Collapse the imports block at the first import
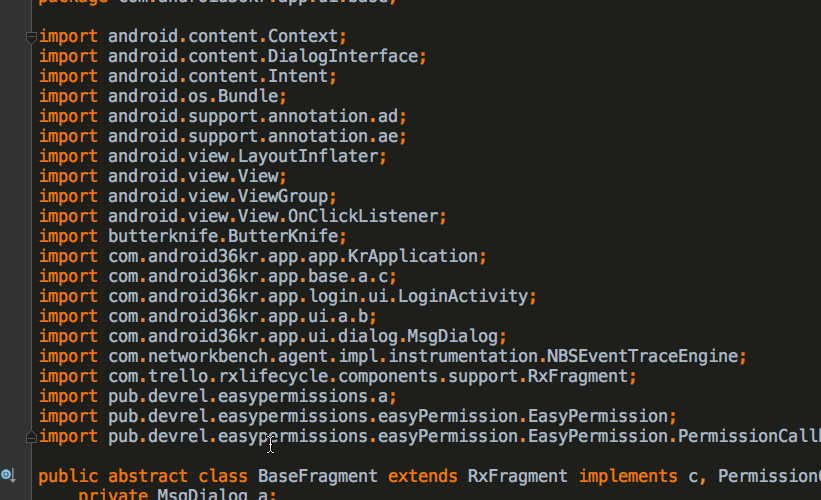821x500 pixels. coord(32,37)
